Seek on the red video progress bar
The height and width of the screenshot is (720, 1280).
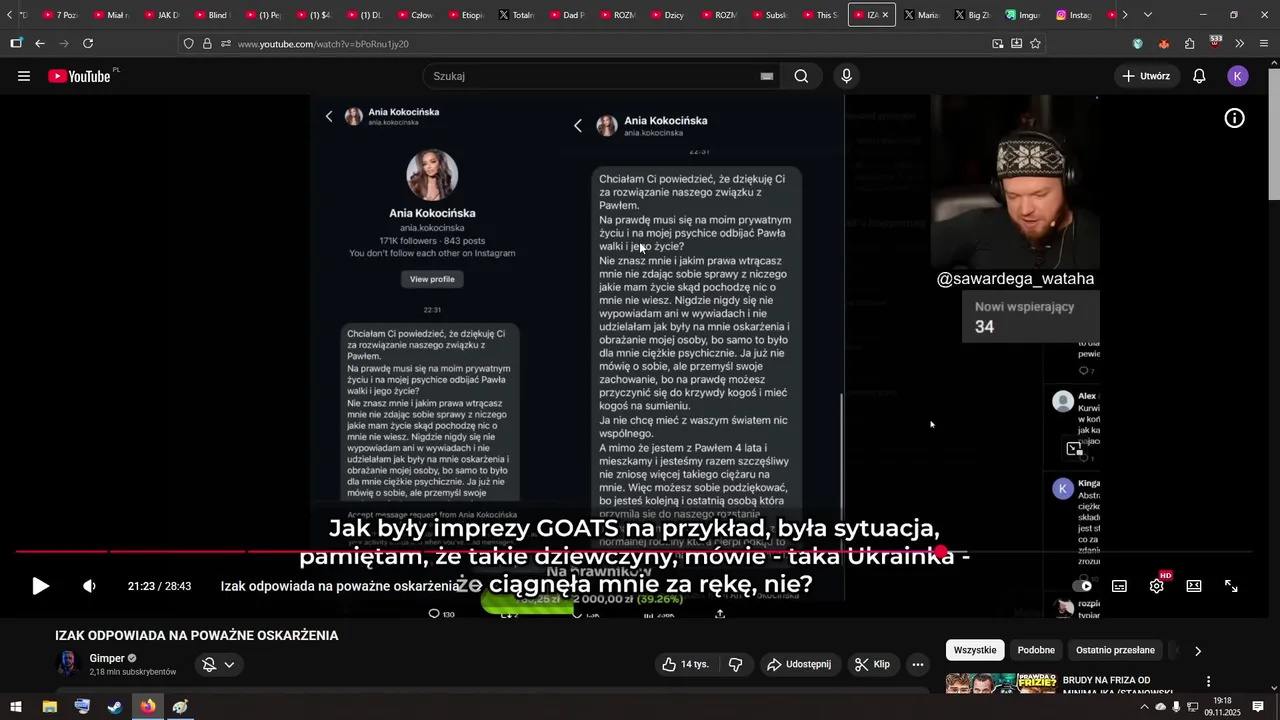(632, 552)
